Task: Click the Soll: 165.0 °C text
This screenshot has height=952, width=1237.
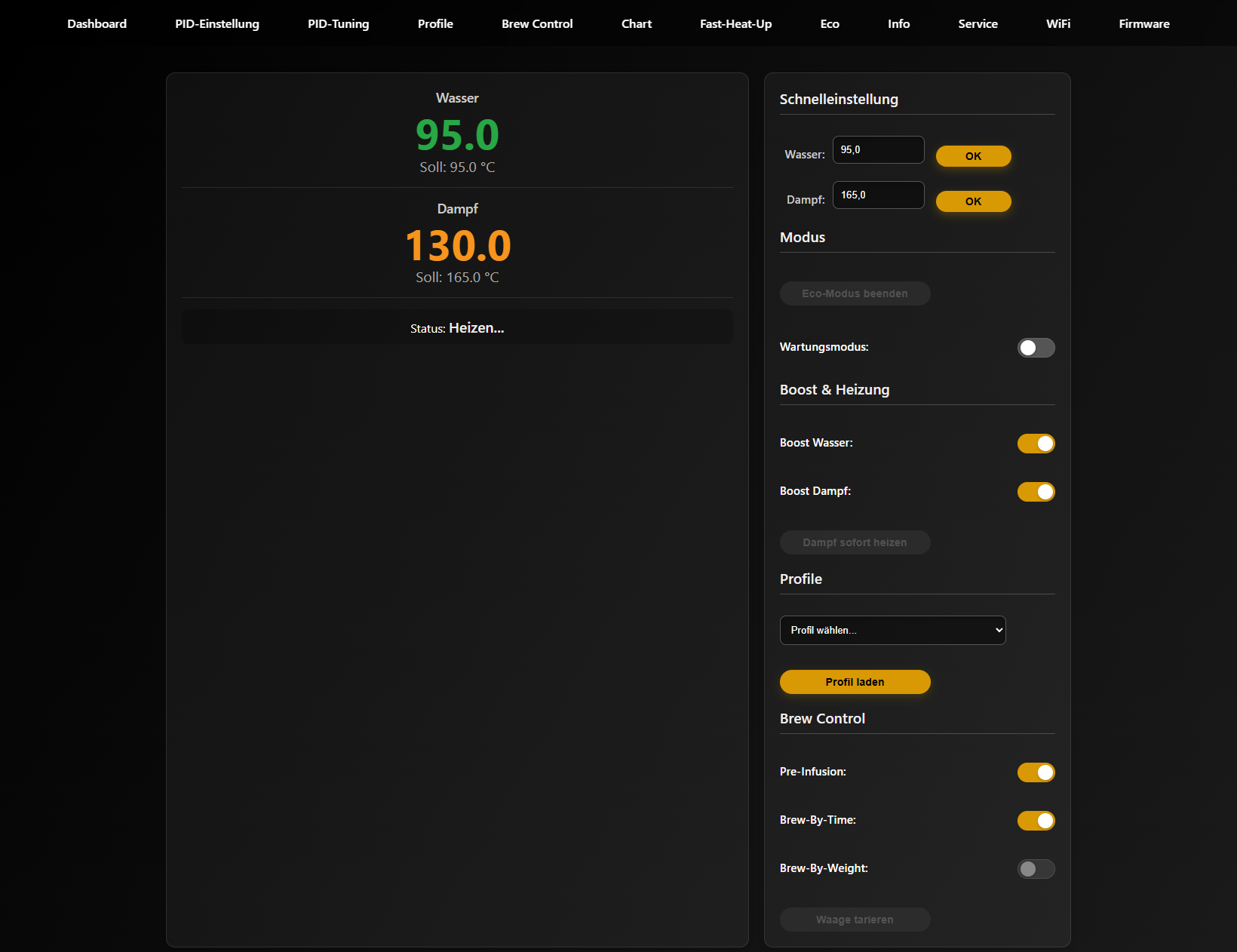Action: pyautogui.click(x=457, y=278)
